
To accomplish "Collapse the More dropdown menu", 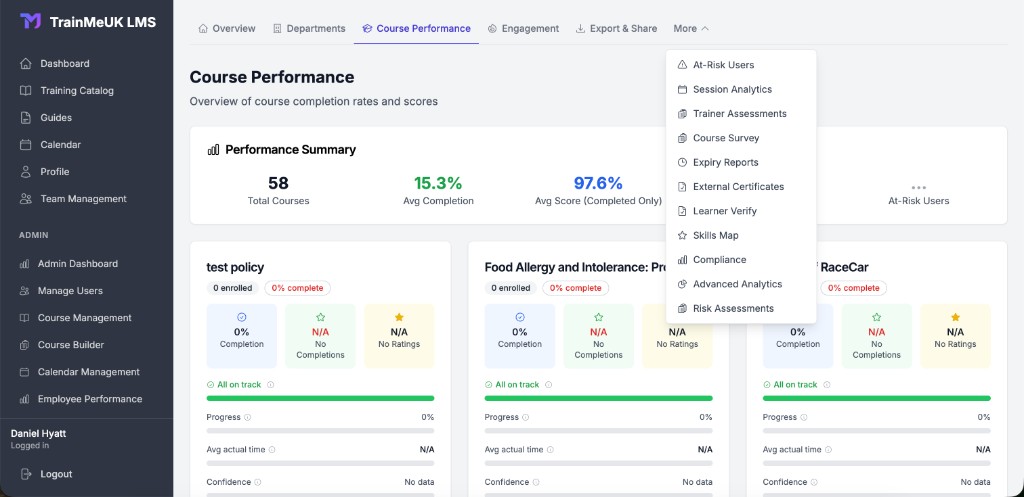I will click(691, 29).
